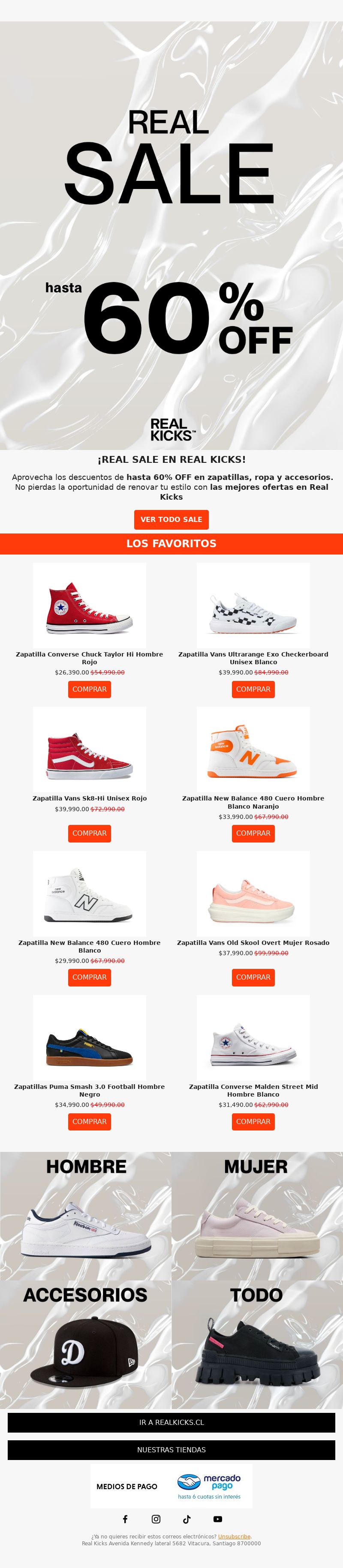Open the TikTok icon in footer

187,1519
